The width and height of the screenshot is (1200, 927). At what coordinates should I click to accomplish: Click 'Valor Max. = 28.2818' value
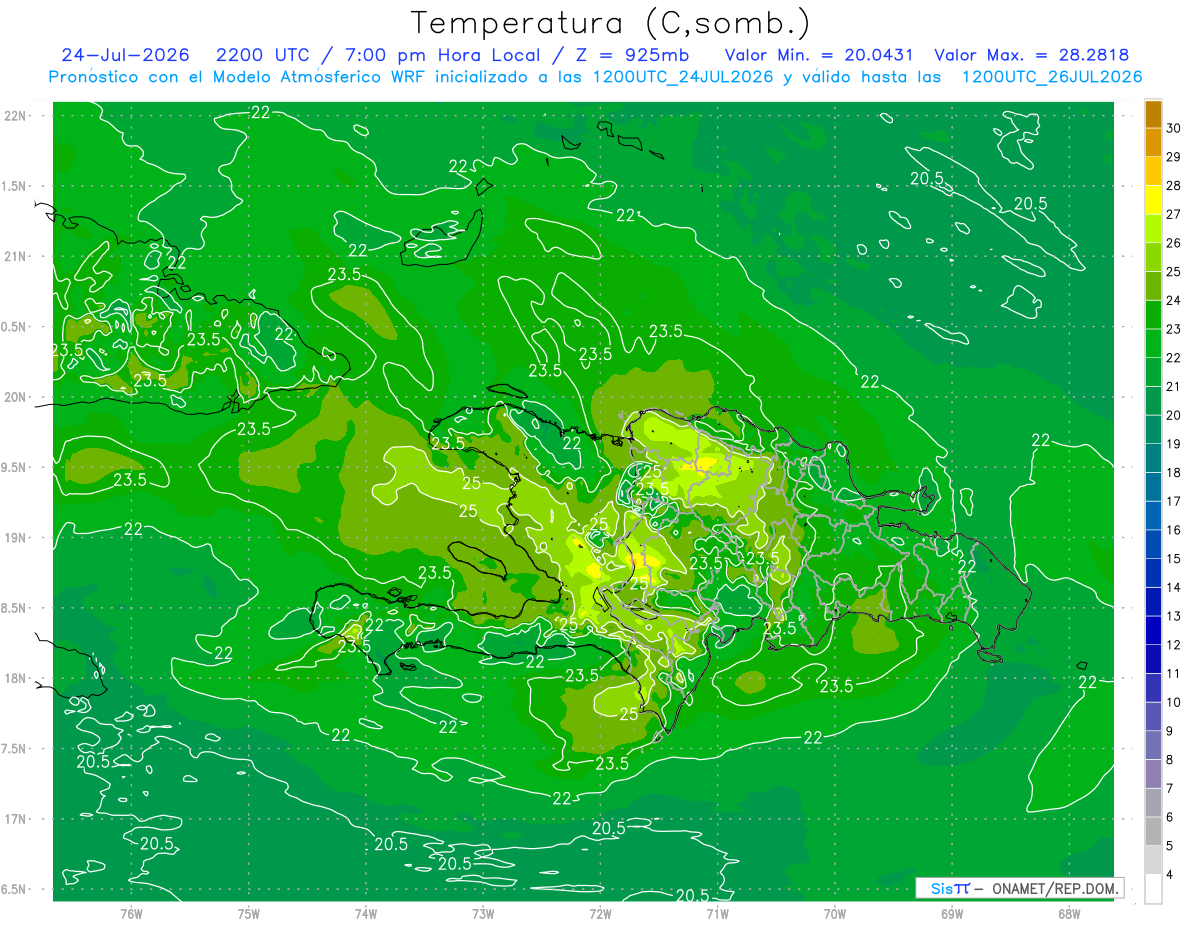tap(1032, 55)
